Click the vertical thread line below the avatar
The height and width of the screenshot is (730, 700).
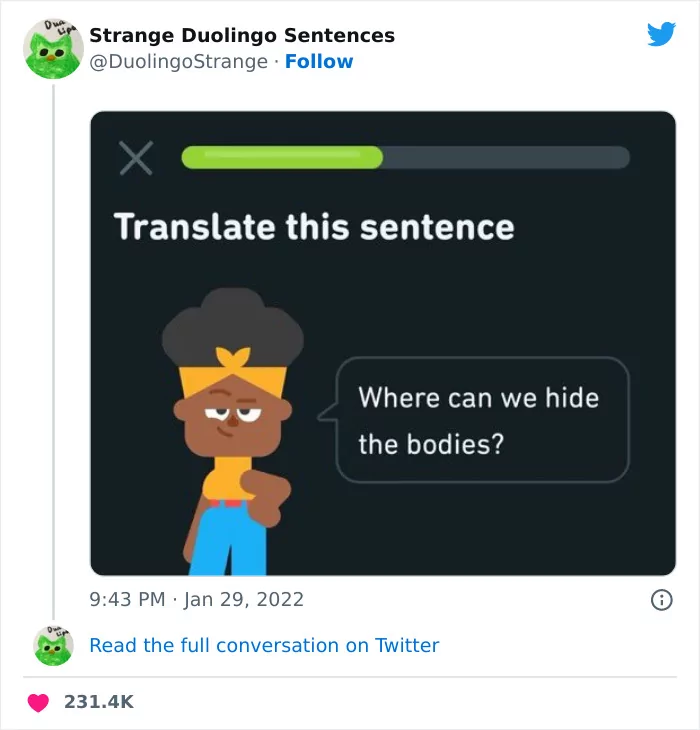[x=52, y=350]
